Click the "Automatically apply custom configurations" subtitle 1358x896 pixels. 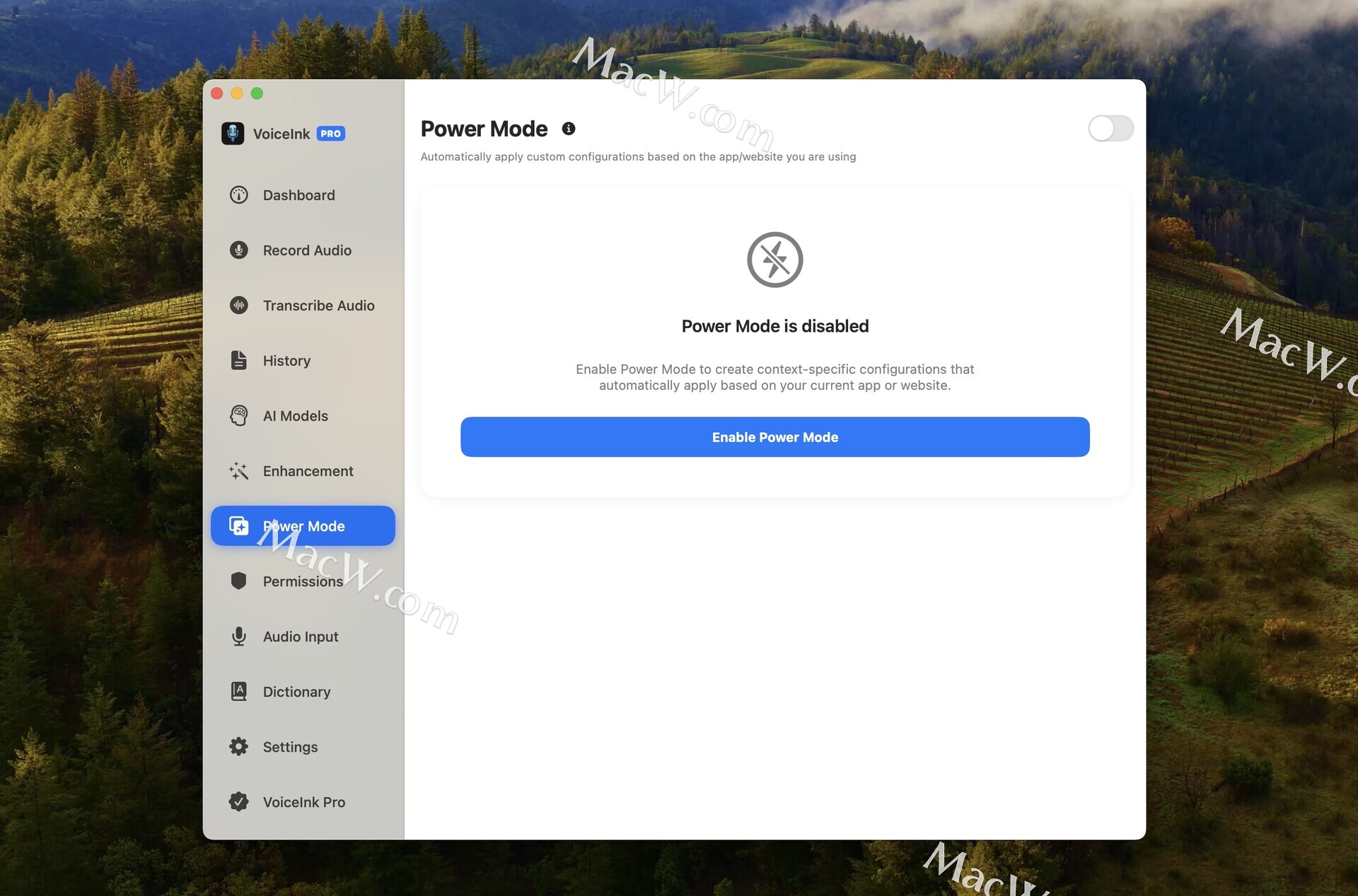click(x=638, y=156)
